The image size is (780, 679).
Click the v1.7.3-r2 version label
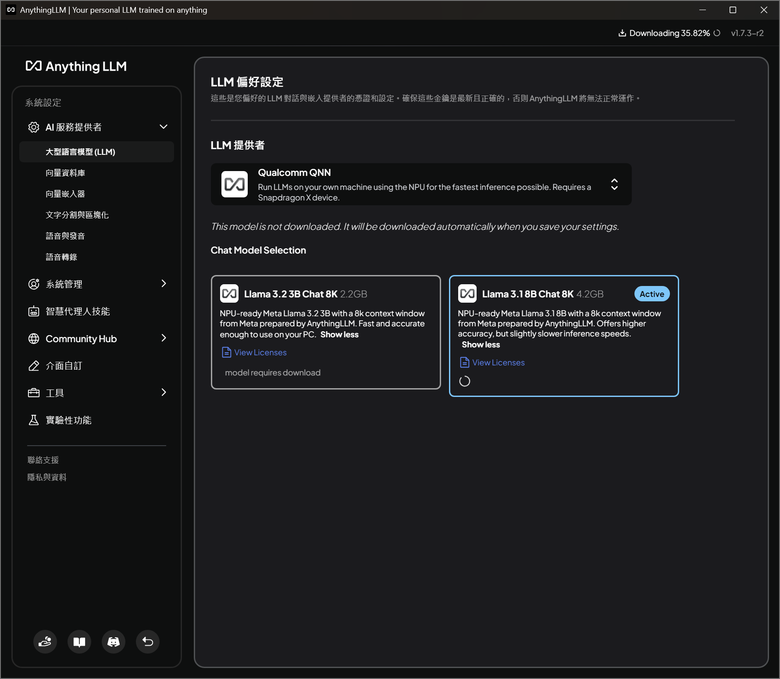[747, 33]
